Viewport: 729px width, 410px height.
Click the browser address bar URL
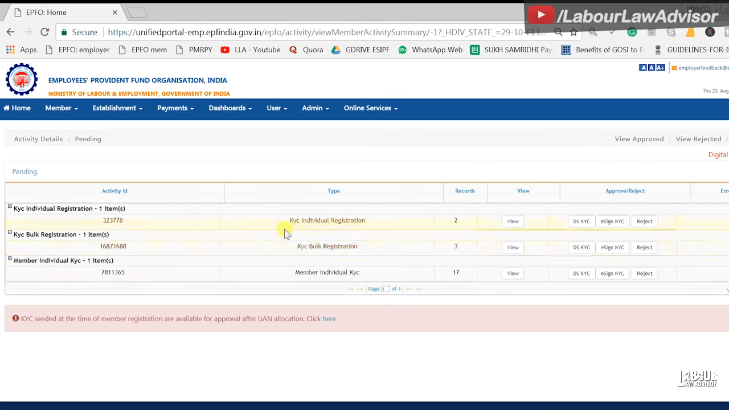325,32
